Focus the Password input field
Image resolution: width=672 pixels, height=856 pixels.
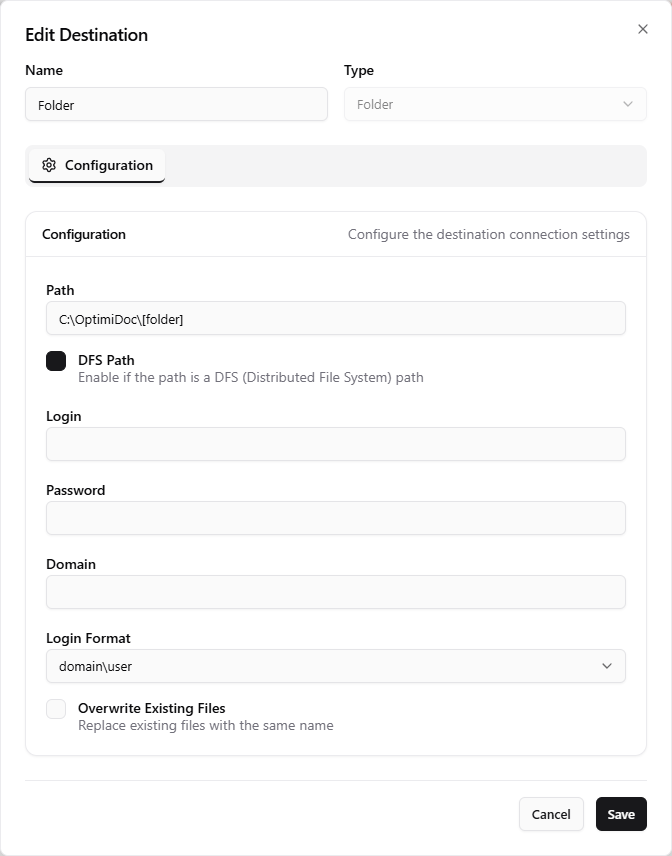click(336, 518)
